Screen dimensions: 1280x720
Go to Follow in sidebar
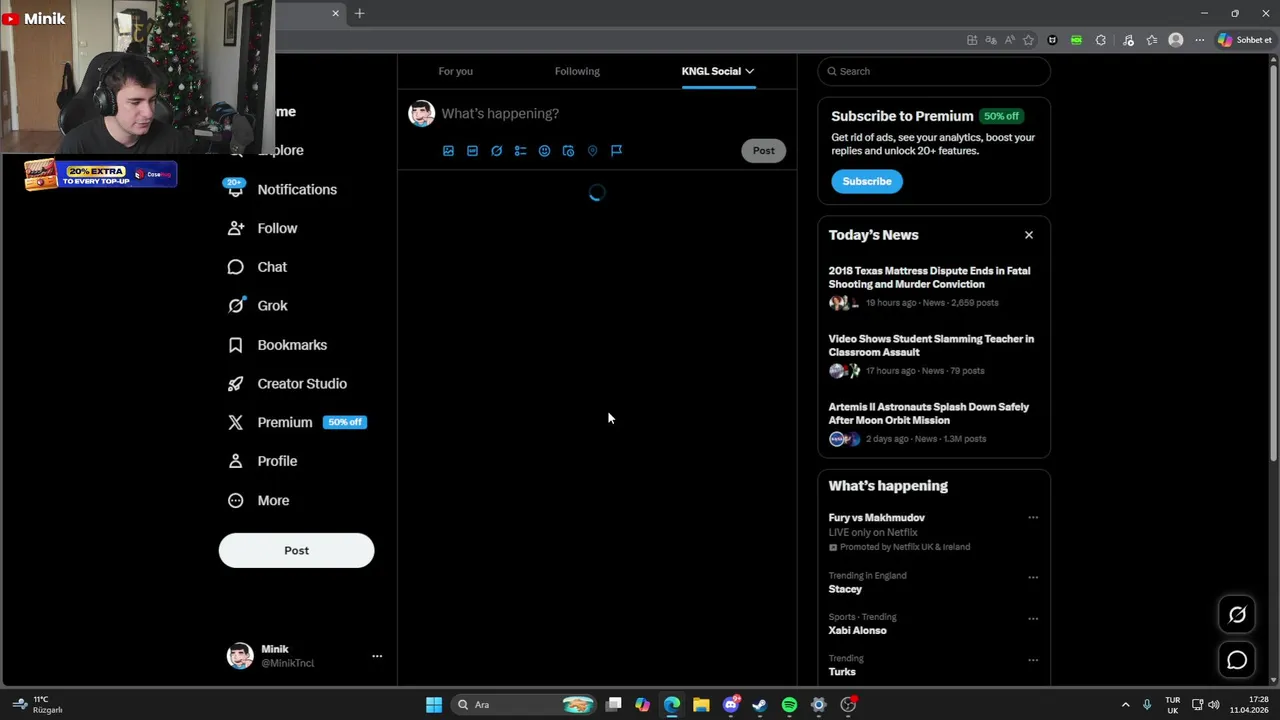[263, 228]
